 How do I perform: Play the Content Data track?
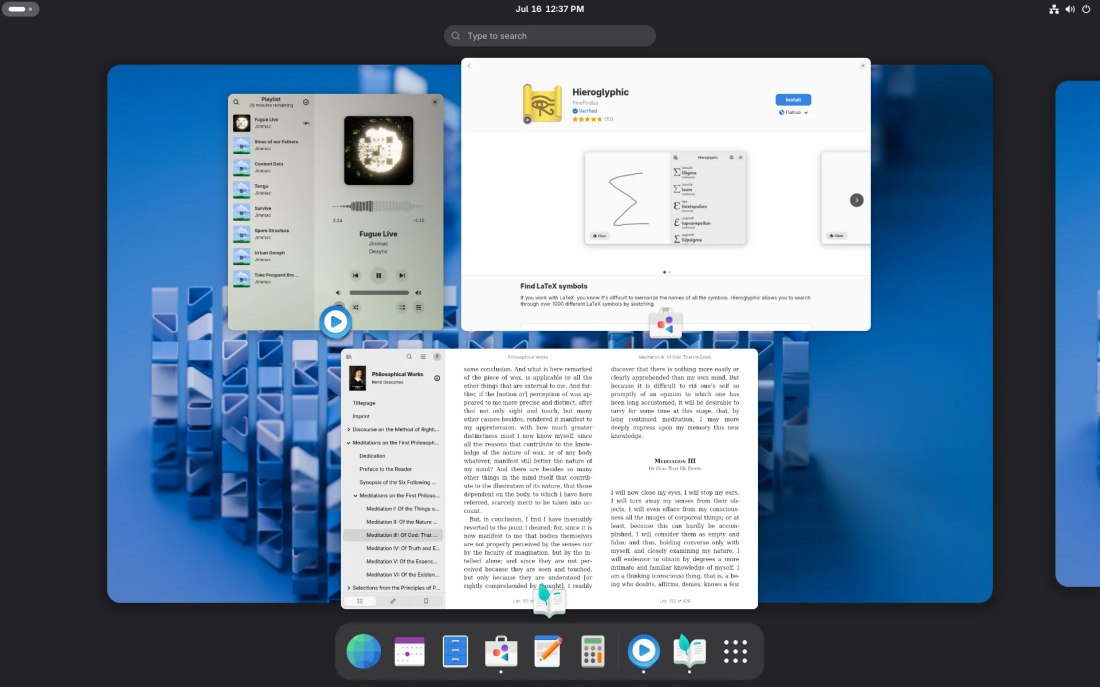272,168
